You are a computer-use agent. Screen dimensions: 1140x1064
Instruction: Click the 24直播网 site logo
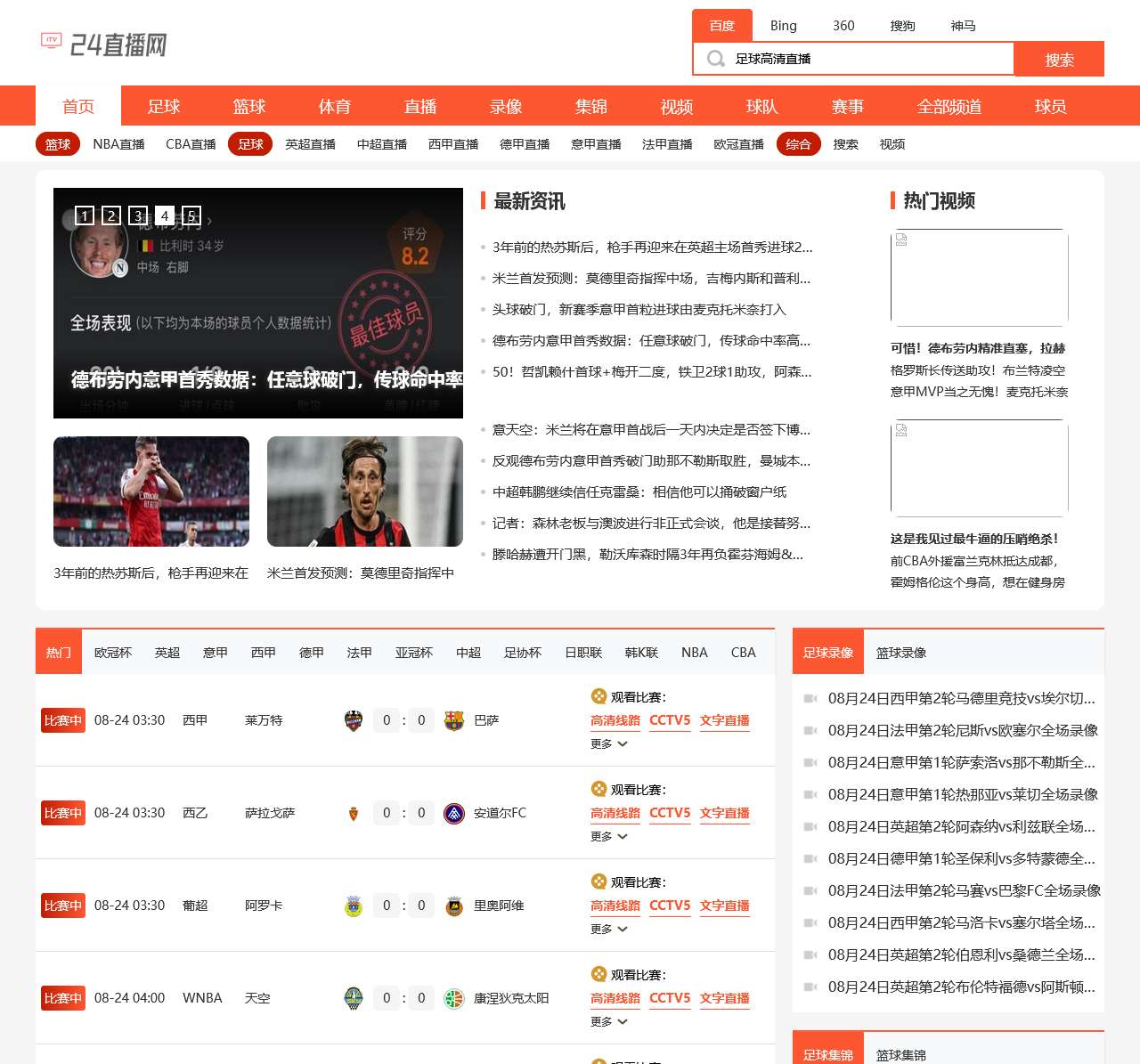click(x=104, y=44)
